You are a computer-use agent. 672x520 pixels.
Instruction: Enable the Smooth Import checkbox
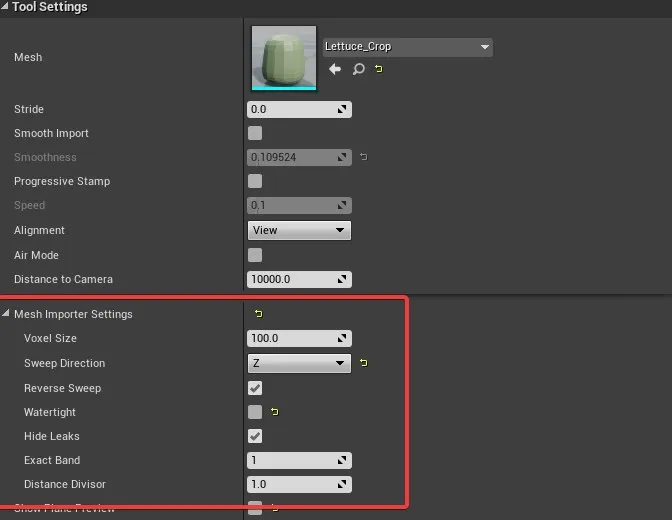(x=255, y=133)
